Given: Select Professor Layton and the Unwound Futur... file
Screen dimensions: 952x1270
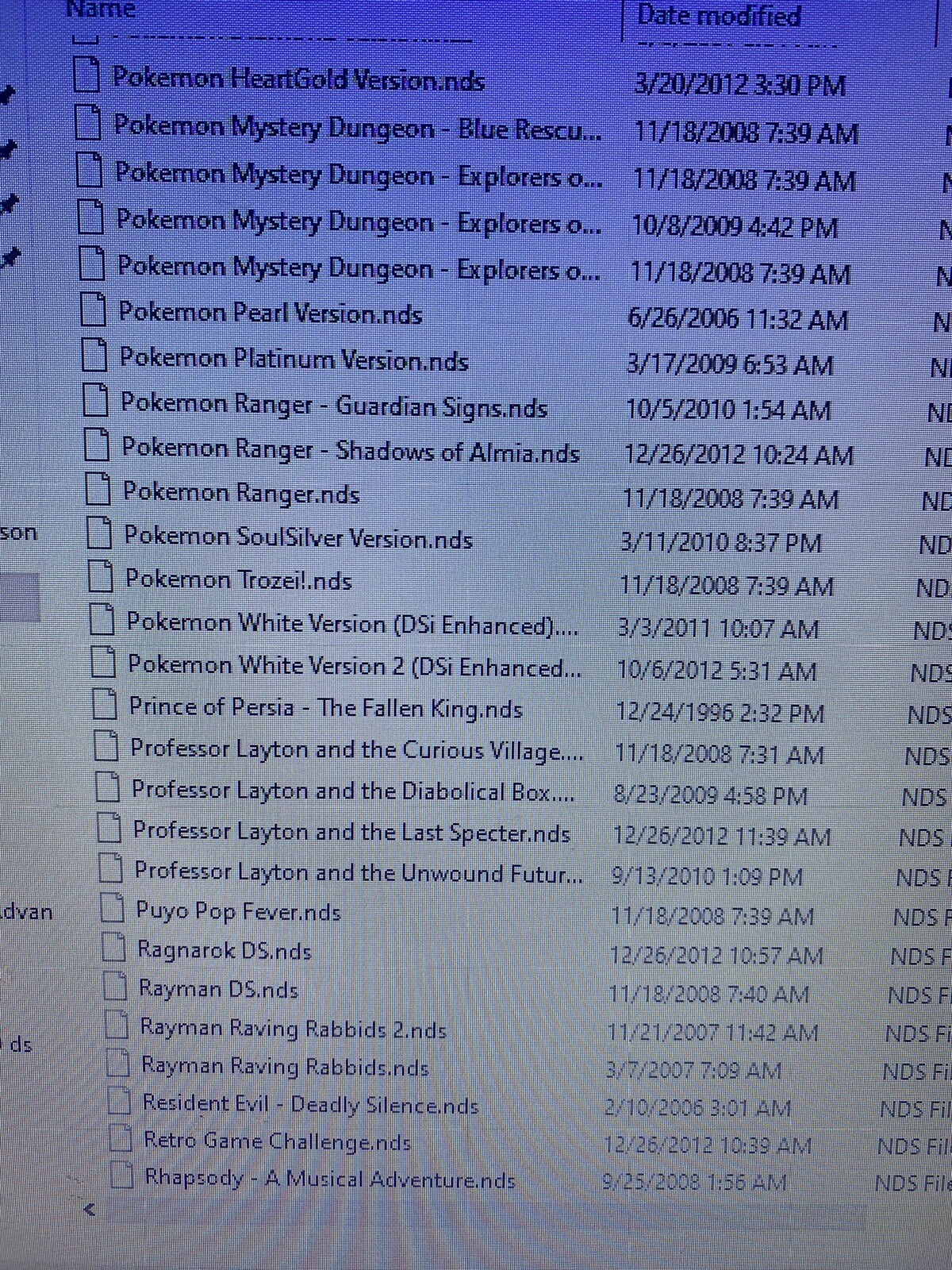Looking at the screenshot, I should click(359, 872).
